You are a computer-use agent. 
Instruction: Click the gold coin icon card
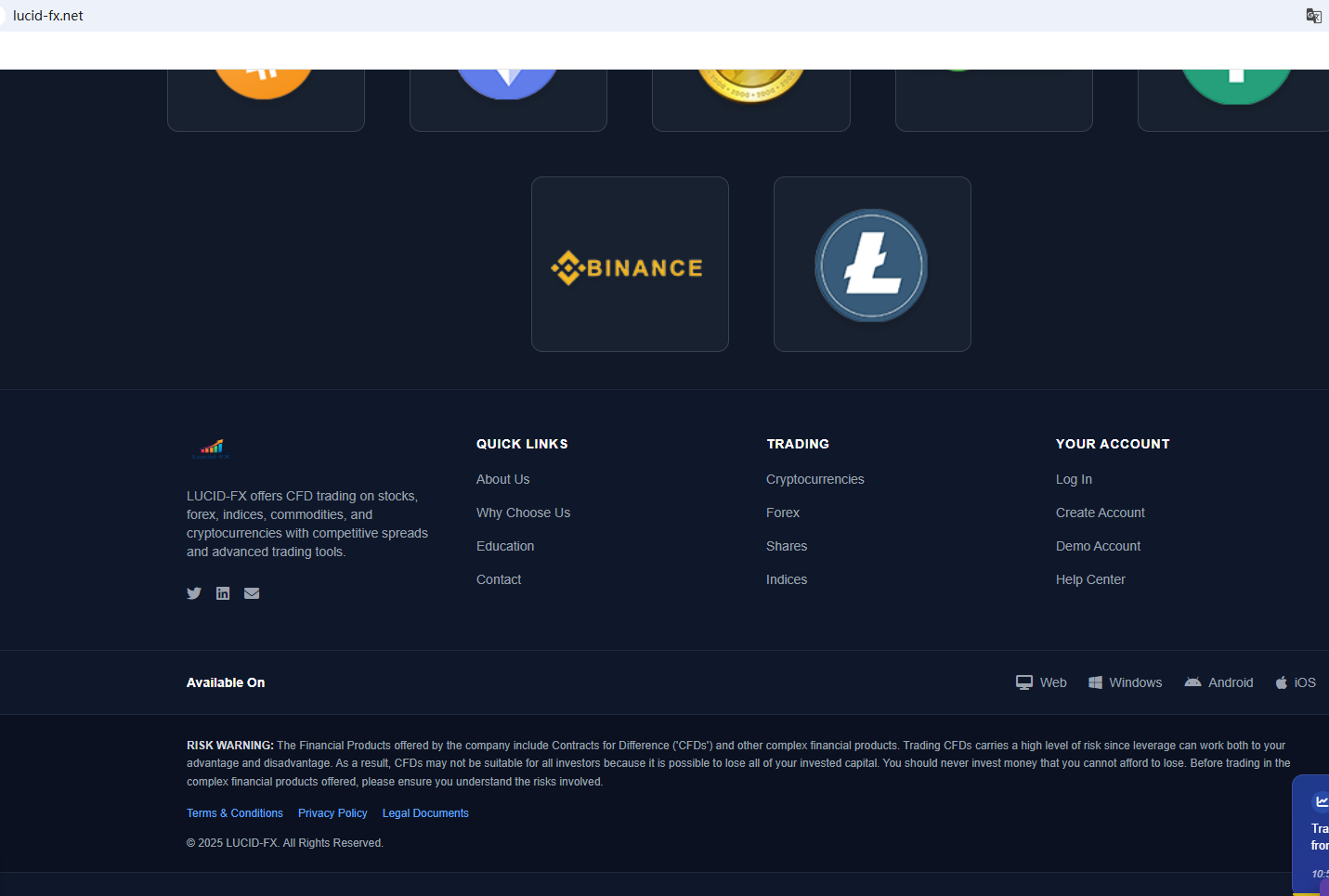pyautogui.click(x=751, y=100)
